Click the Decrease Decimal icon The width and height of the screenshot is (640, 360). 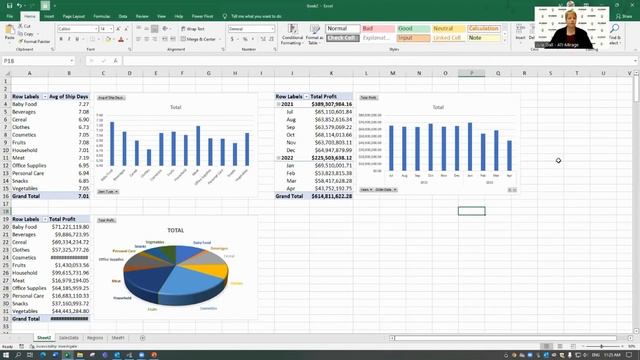[271, 39]
